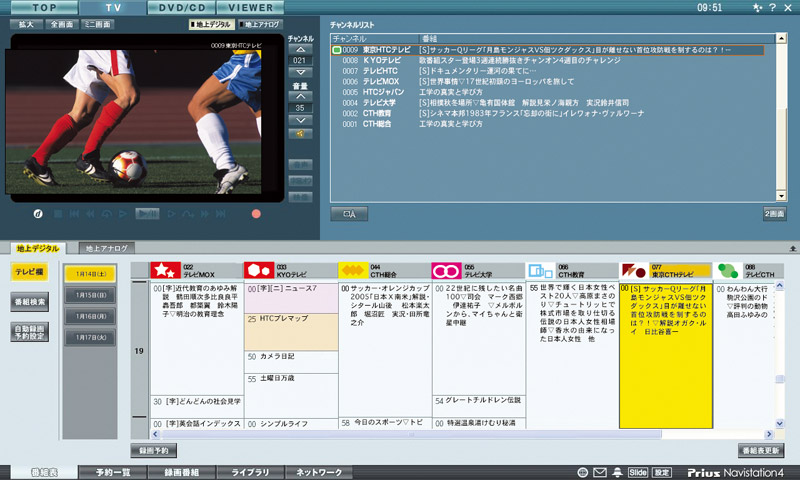Click the replay circular arrow icon

(107, 214)
